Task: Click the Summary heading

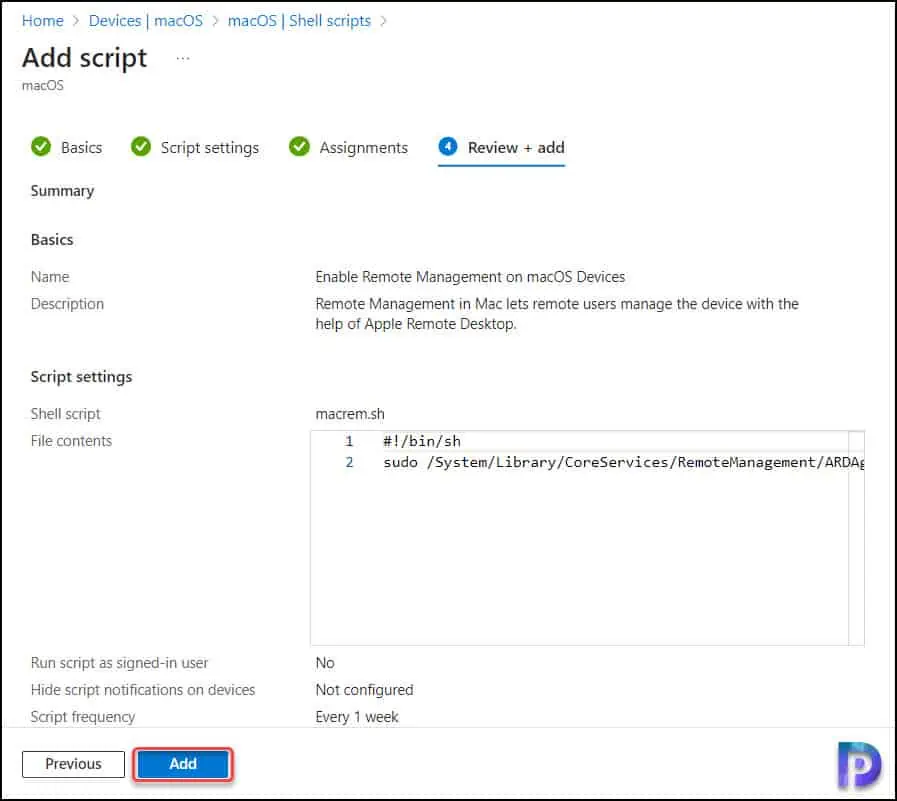Action: click(x=62, y=191)
